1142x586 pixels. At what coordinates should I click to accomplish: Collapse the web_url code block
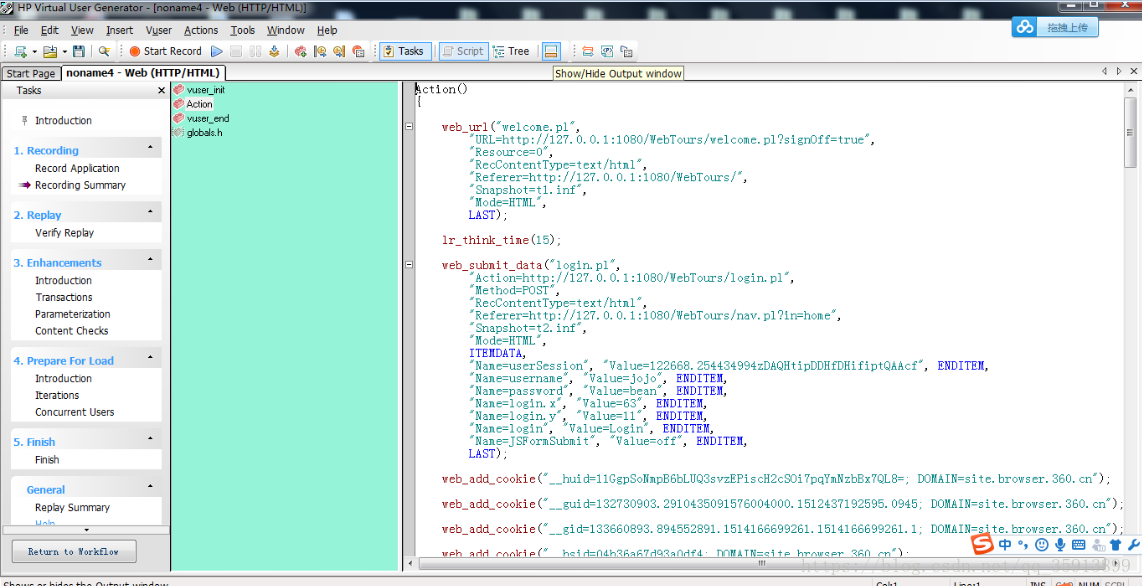[409, 127]
